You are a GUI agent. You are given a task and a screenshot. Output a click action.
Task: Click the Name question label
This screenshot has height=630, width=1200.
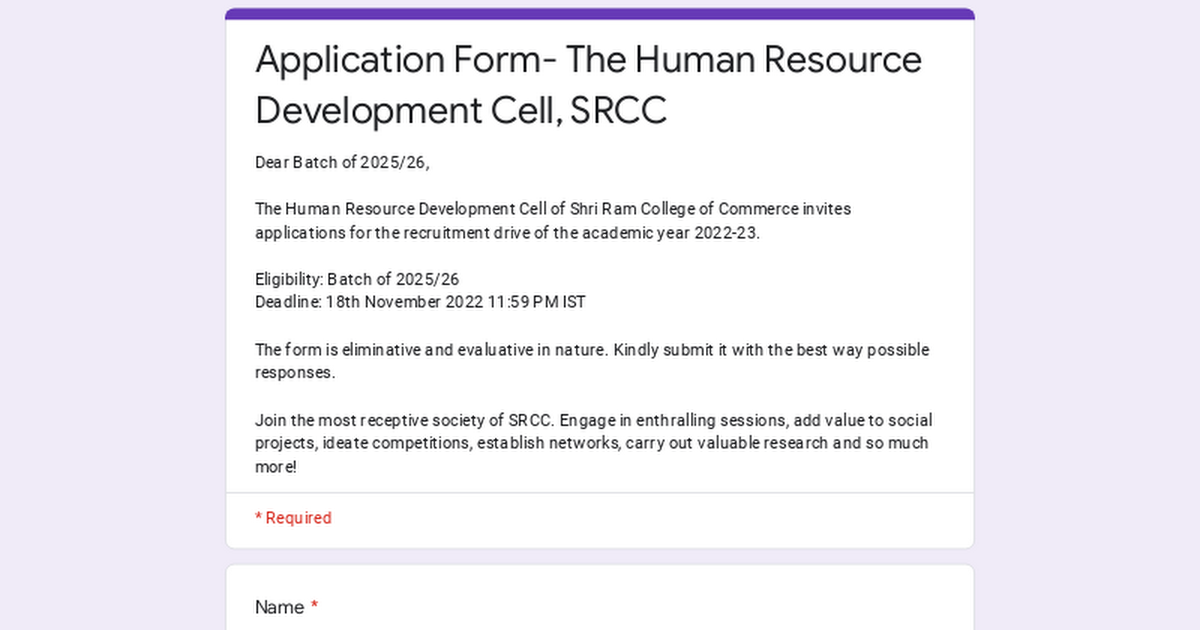pos(278,607)
